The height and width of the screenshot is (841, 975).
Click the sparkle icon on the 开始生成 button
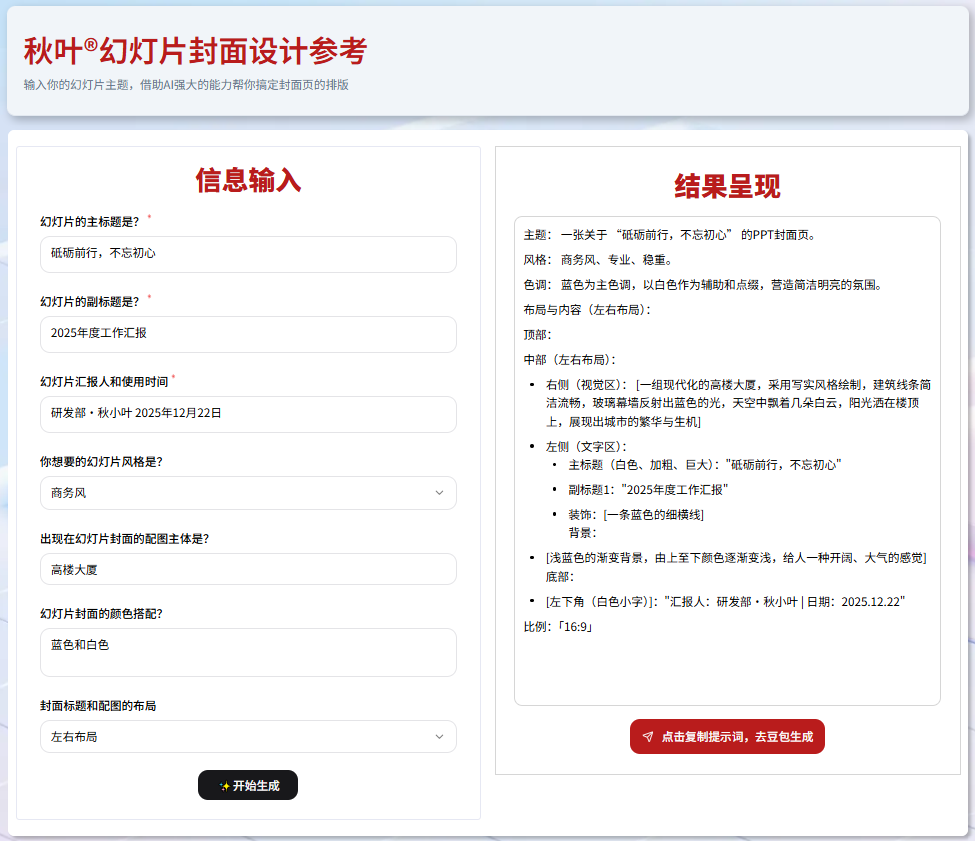(227, 785)
